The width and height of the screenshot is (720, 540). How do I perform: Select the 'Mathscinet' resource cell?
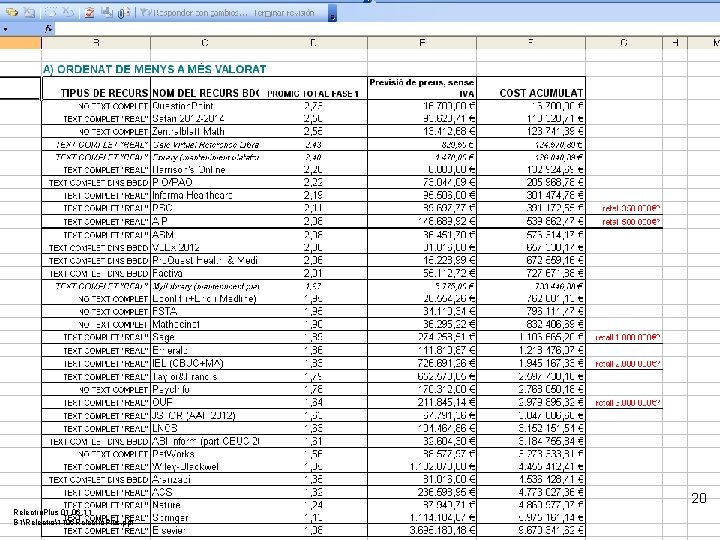coord(205,324)
